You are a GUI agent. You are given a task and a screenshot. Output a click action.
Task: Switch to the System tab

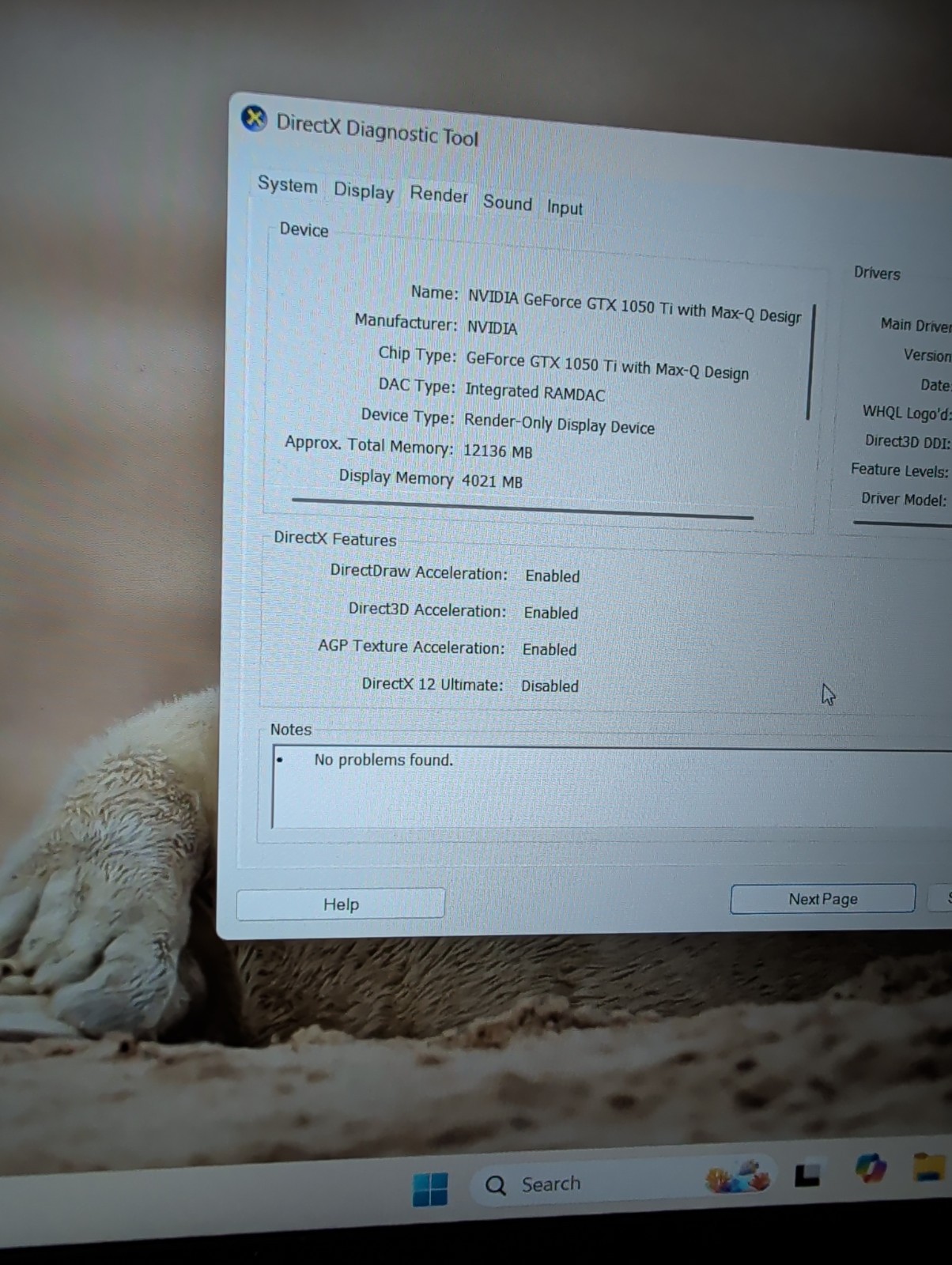[287, 185]
